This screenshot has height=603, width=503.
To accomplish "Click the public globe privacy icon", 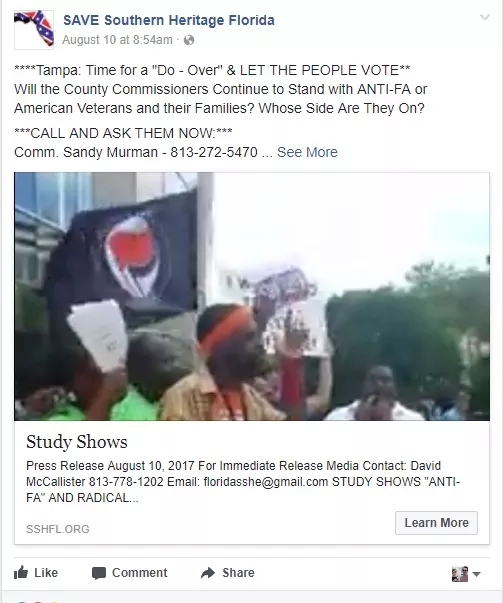I will point(189,40).
